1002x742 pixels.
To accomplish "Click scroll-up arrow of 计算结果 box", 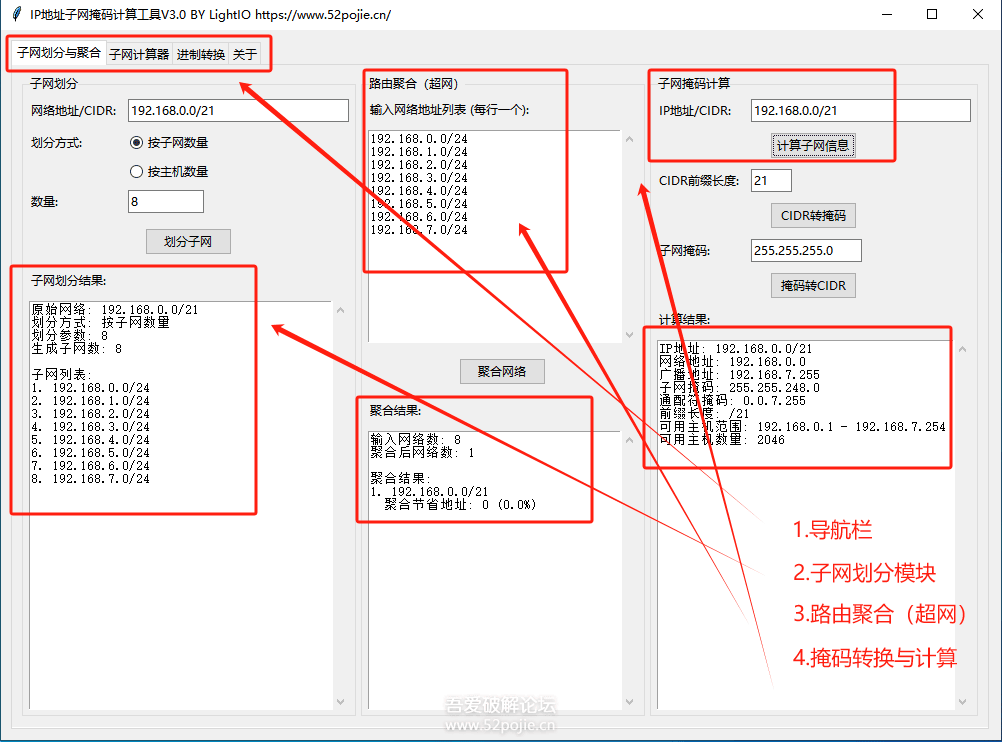I will tap(963, 349).
